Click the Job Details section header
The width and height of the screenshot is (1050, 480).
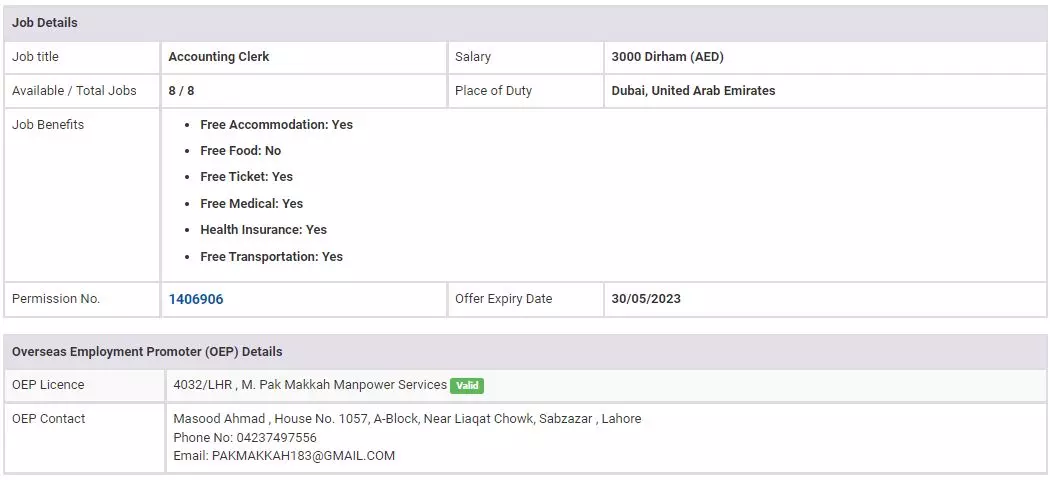(45, 23)
